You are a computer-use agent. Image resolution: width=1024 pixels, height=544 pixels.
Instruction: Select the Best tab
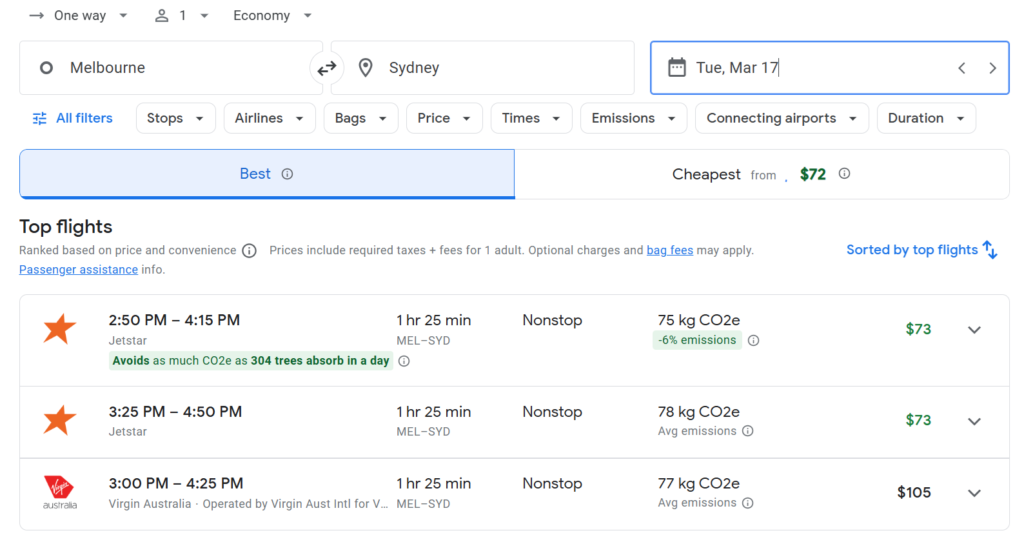(x=266, y=174)
